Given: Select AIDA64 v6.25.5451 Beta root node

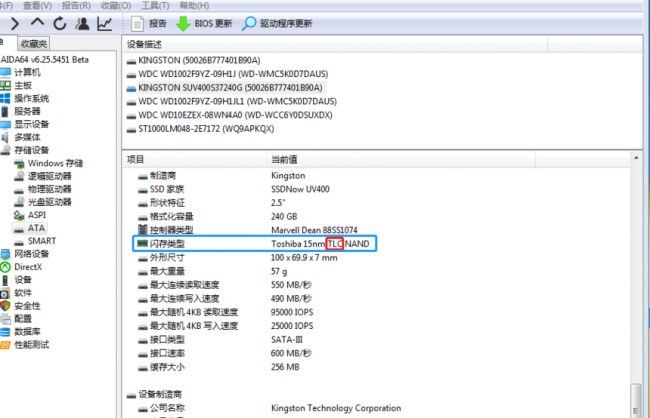Looking at the screenshot, I should click(x=45, y=60).
